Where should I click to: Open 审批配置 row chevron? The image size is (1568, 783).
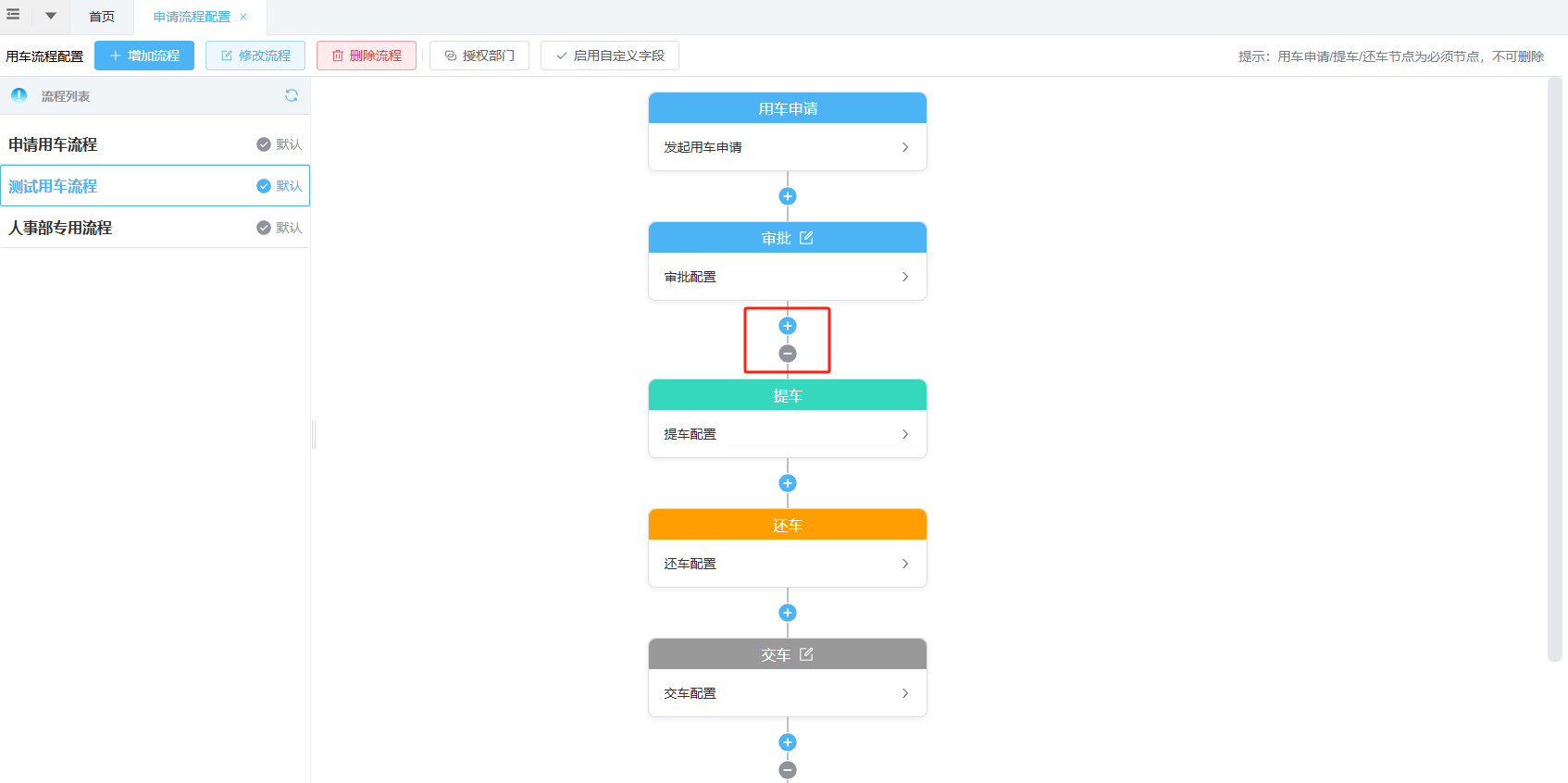tap(905, 277)
